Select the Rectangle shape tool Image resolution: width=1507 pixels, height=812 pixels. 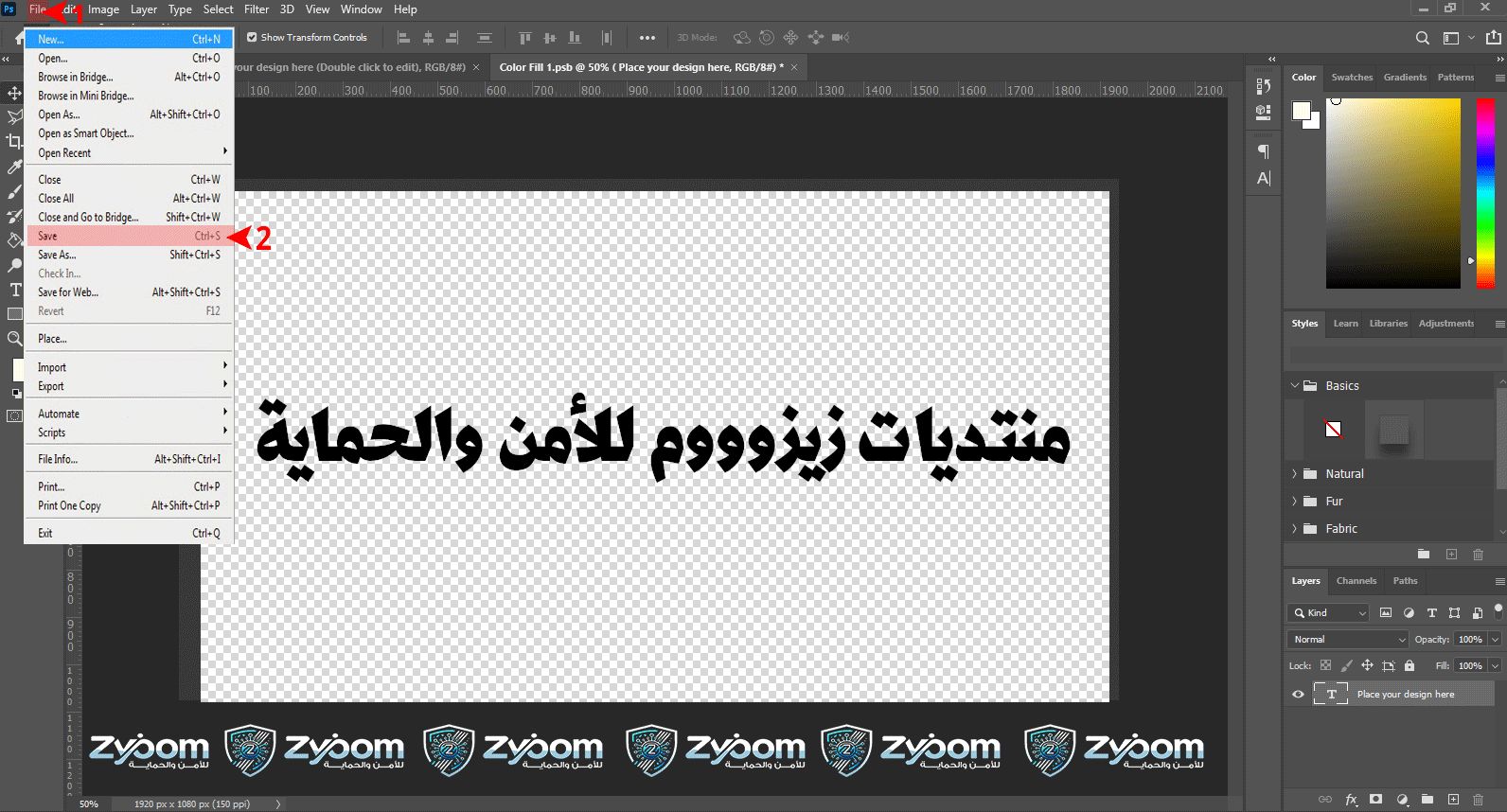click(14, 314)
